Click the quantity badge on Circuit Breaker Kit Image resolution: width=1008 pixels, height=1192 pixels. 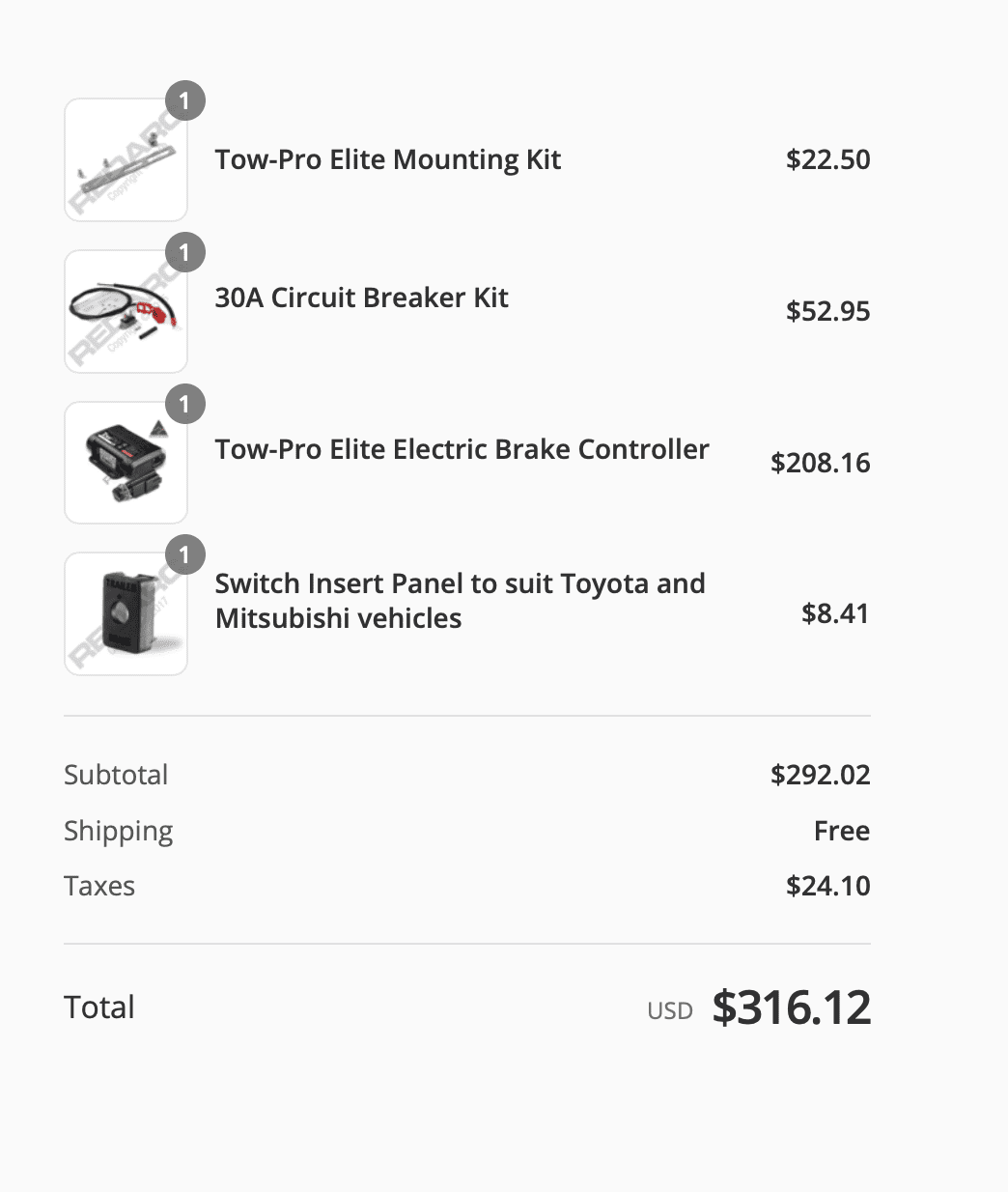click(x=184, y=252)
